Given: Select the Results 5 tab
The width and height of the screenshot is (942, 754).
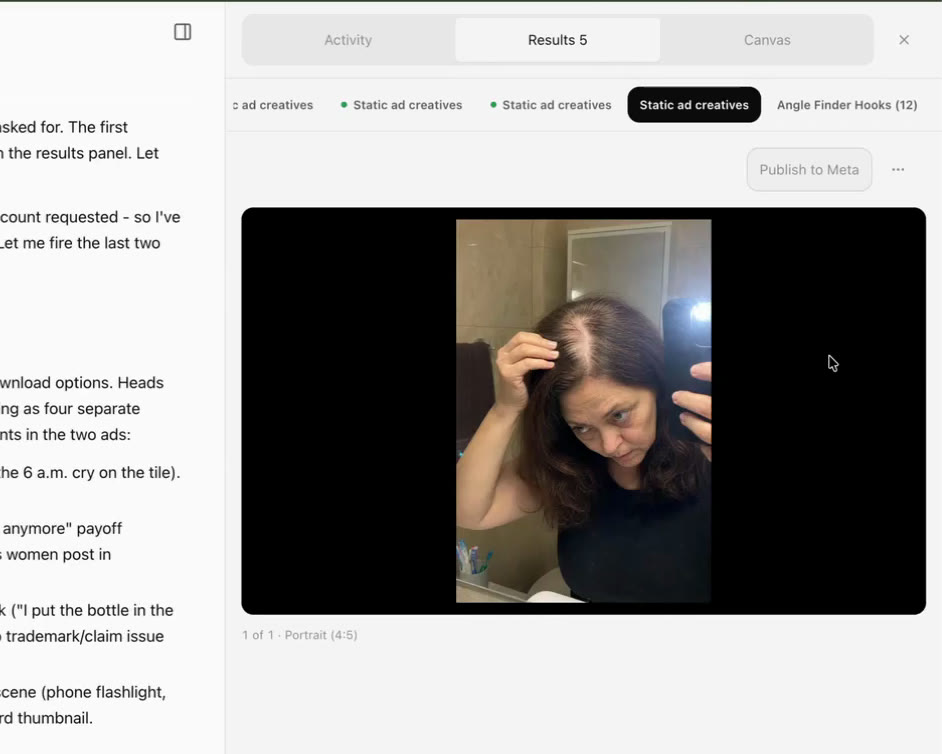Looking at the screenshot, I should (x=558, y=40).
